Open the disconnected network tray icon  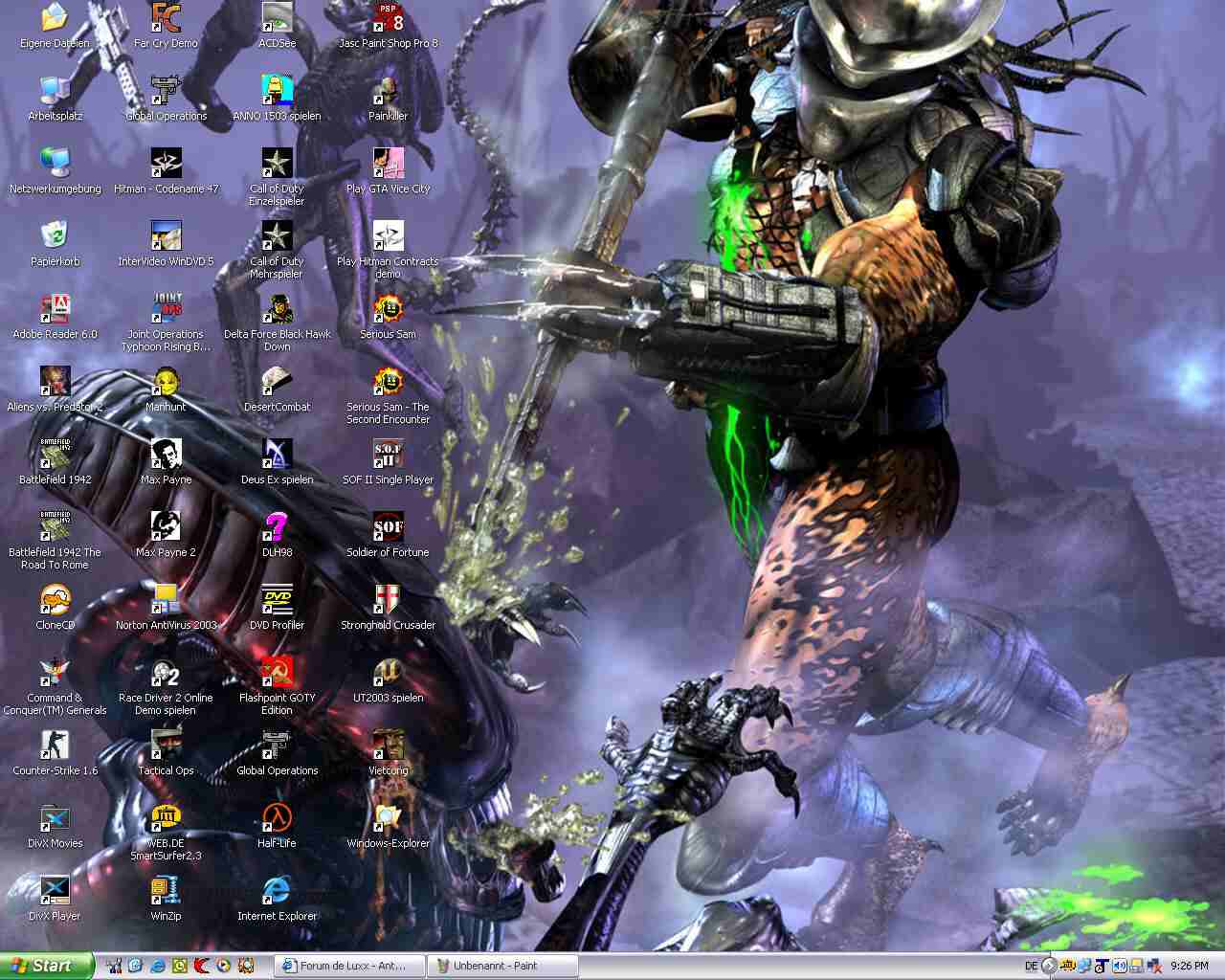[1152, 966]
